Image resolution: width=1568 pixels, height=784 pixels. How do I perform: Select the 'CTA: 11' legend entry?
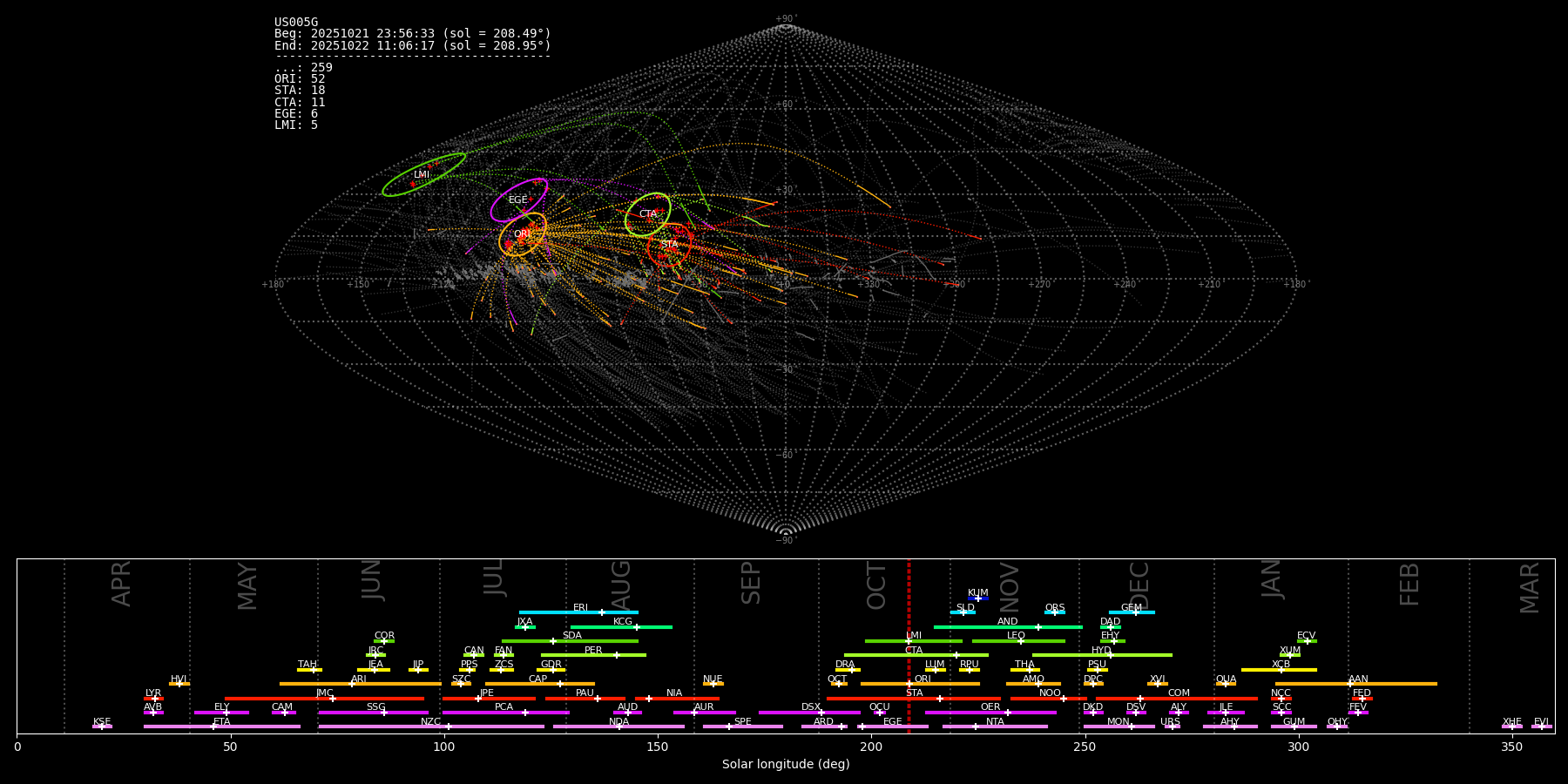point(300,103)
